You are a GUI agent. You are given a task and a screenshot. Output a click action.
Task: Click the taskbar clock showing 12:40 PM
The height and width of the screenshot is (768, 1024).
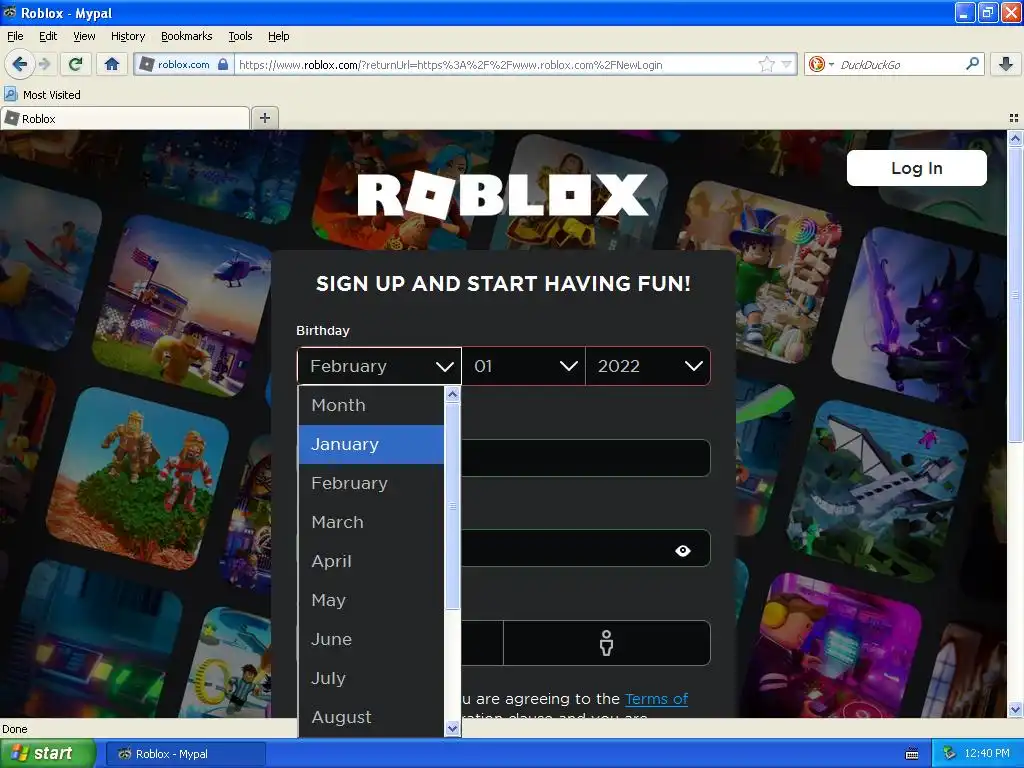tap(987, 754)
